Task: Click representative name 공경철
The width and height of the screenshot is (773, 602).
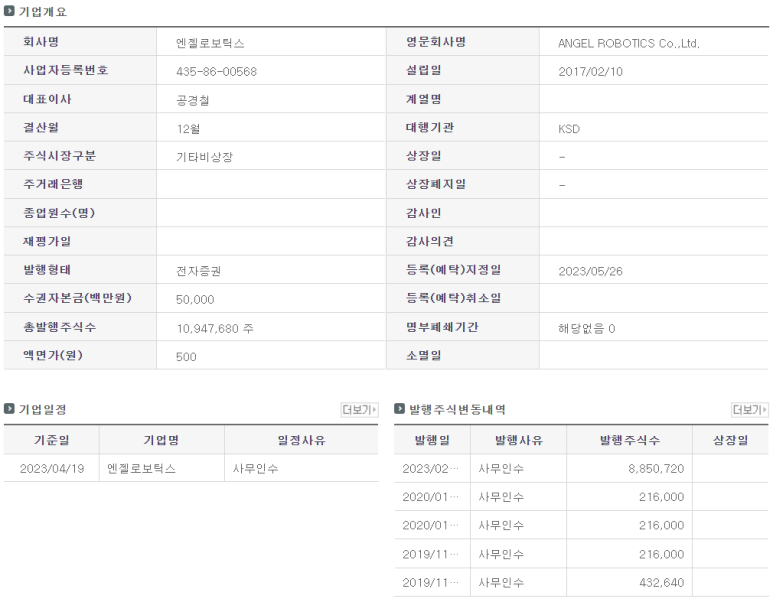Action: click(x=193, y=101)
